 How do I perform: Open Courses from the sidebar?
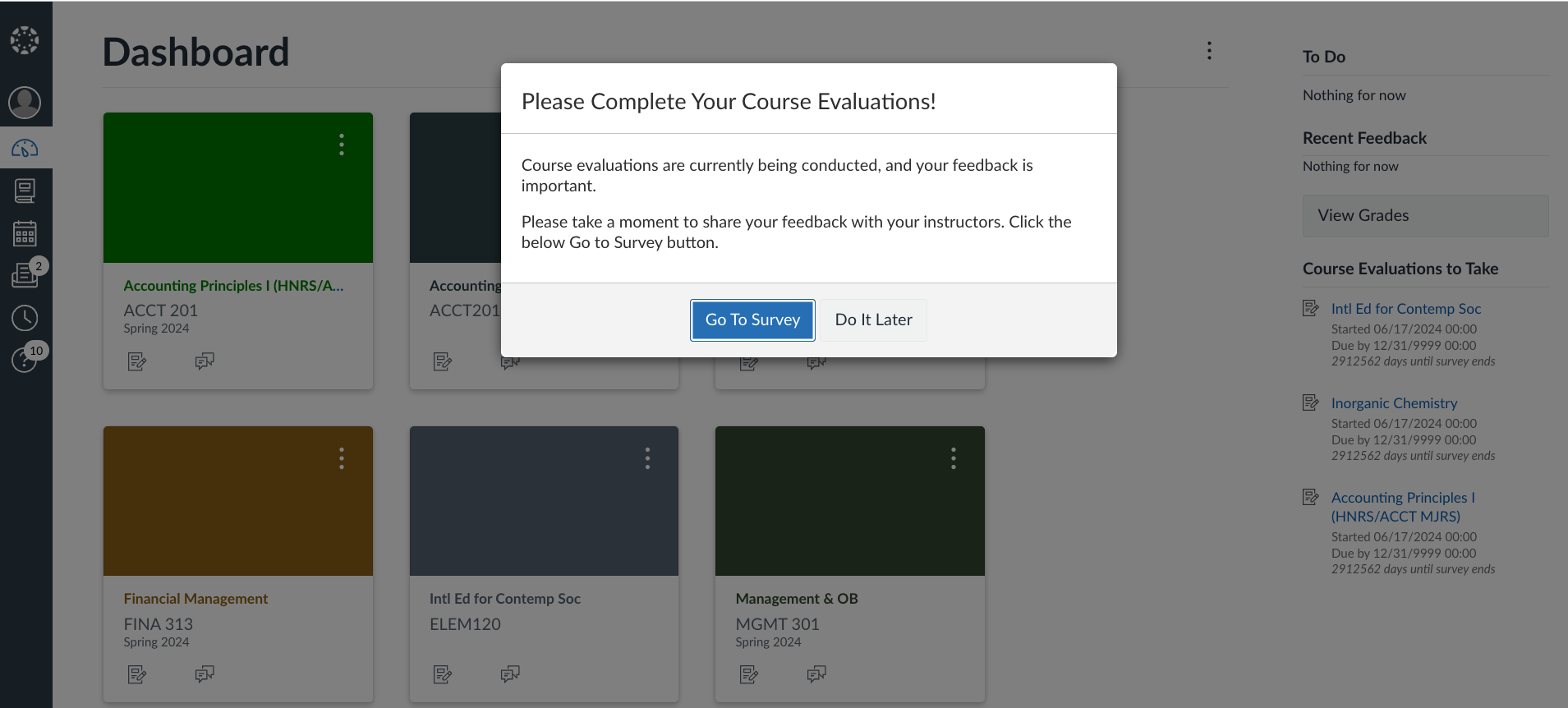tap(25, 191)
